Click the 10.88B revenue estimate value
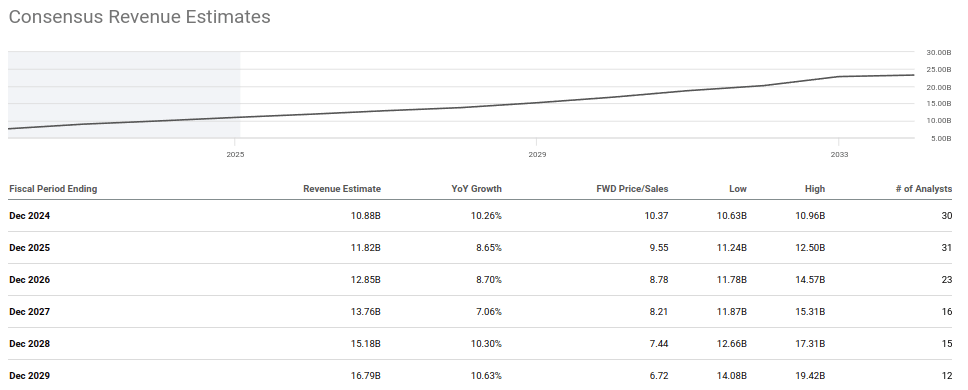The width and height of the screenshot is (968, 390). [x=366, y=216]
